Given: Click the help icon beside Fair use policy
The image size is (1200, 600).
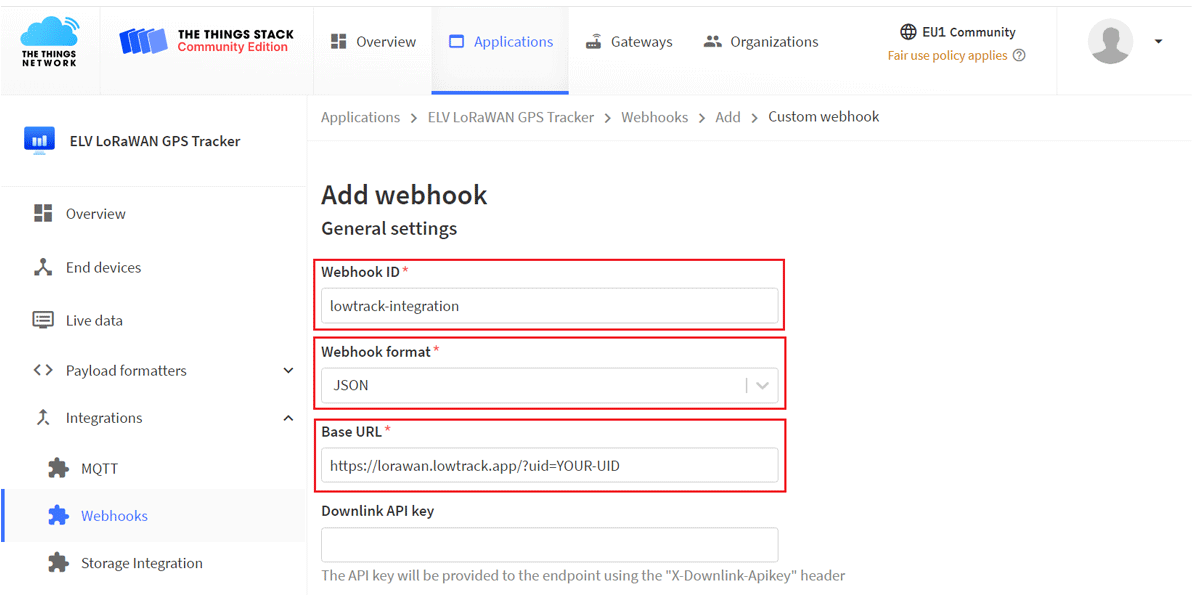Looking at the screenshot, I should point(1019,56).
